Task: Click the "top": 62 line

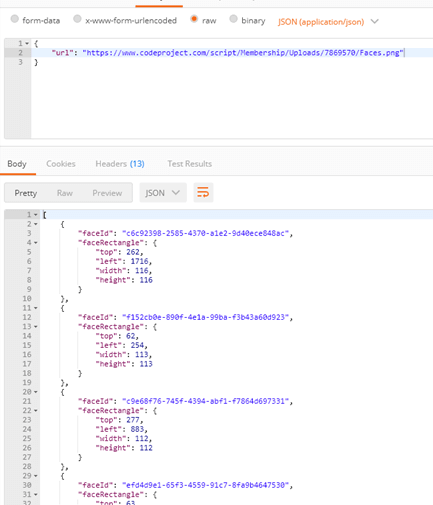Action: [117, 336]
